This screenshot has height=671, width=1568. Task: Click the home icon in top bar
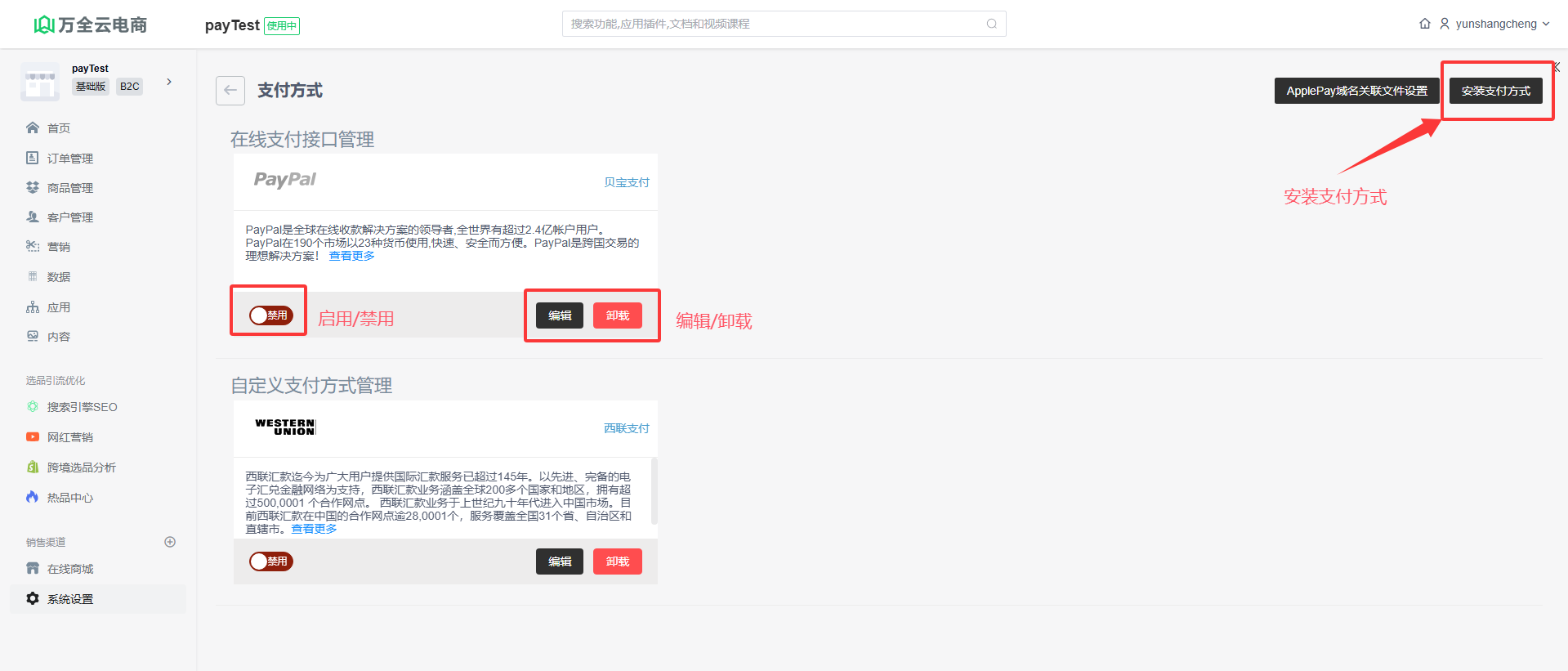[x=1425, y=24]
